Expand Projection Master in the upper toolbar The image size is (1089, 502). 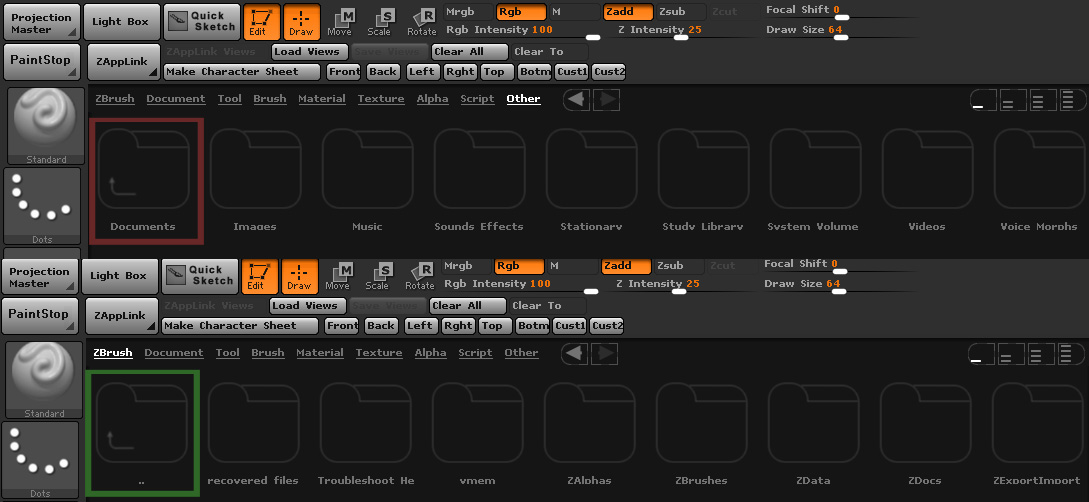click(41, 23)
